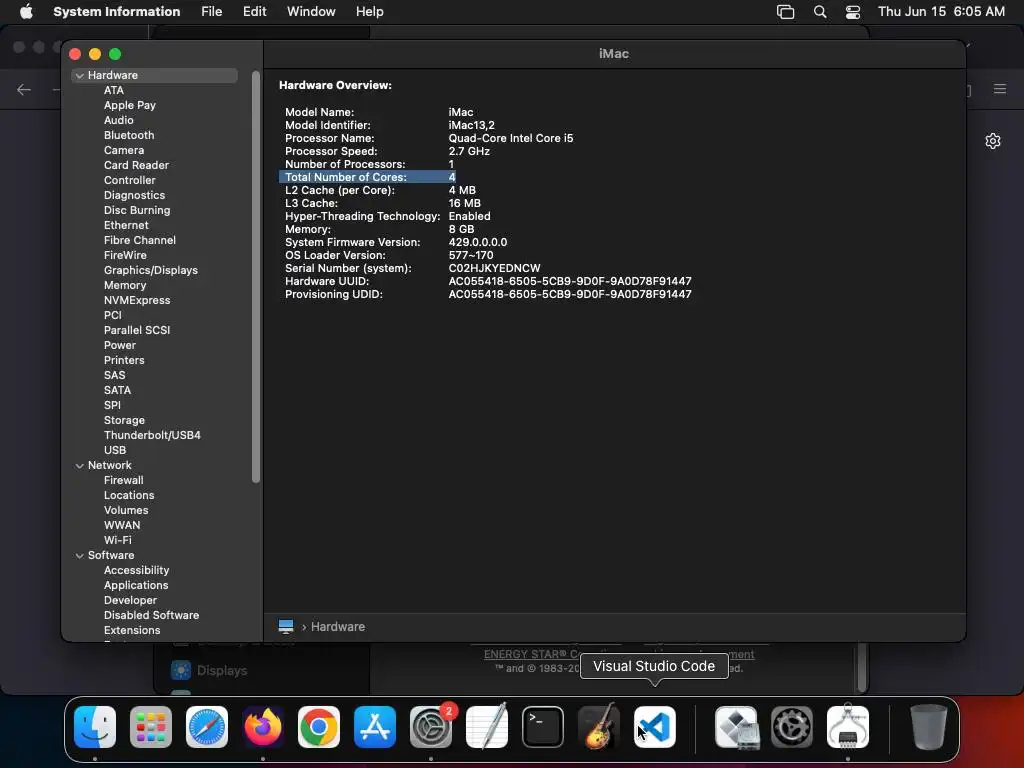Open the File menu
Image resolution: width=1024 pixels, height=768 pixels.
coord(212,12)
